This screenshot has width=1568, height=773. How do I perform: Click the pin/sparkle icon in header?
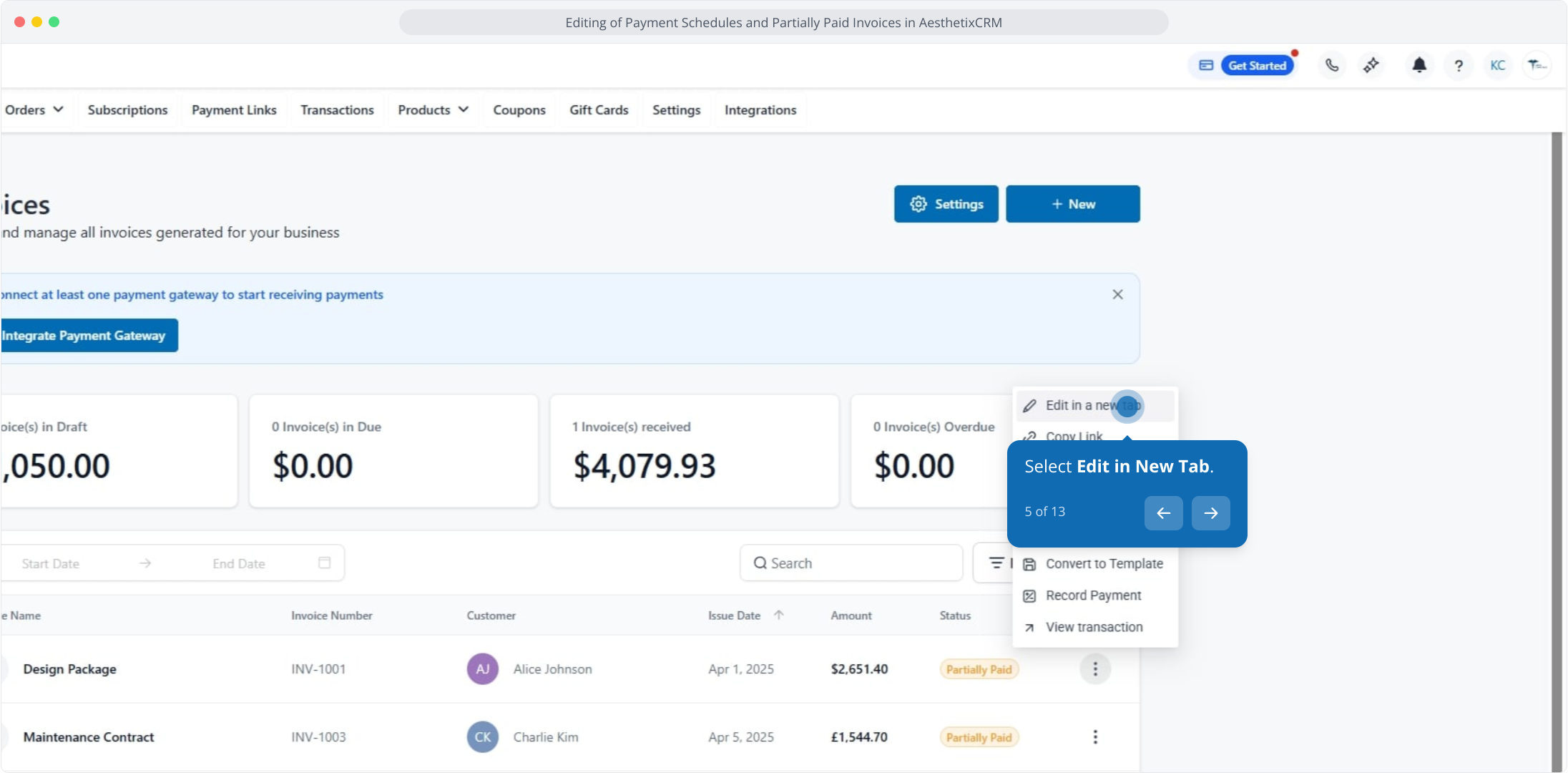point(1371,65)
